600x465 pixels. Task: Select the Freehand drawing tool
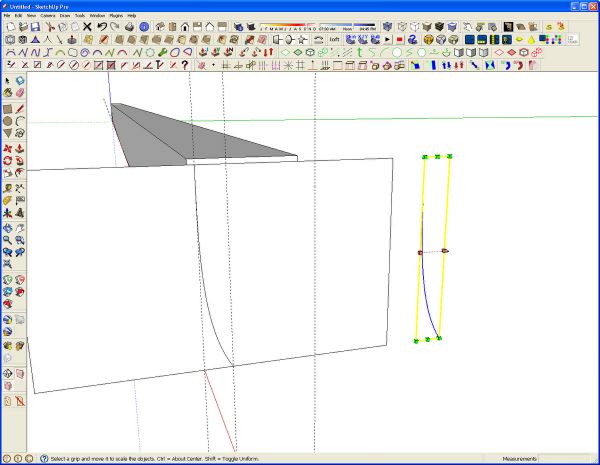pyautogui.click(x=20, y=133)
